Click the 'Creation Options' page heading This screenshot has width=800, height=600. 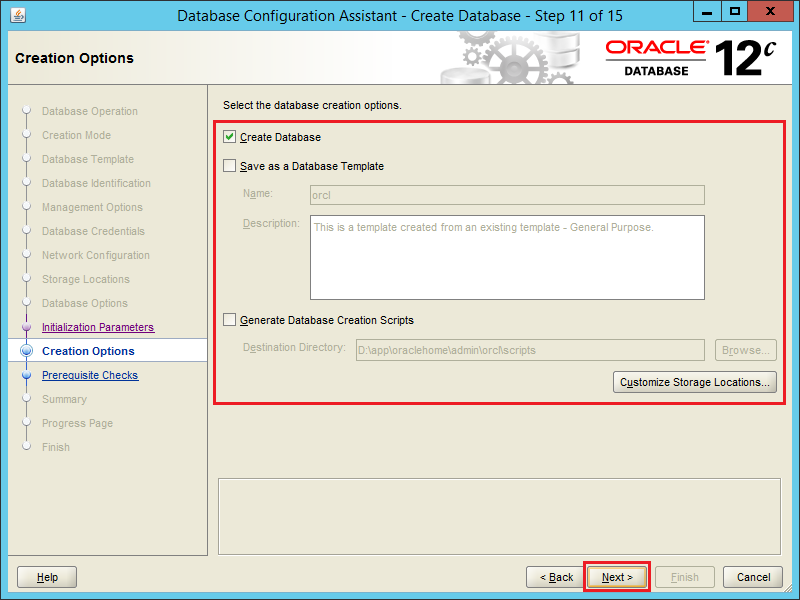tap(74, 58)
